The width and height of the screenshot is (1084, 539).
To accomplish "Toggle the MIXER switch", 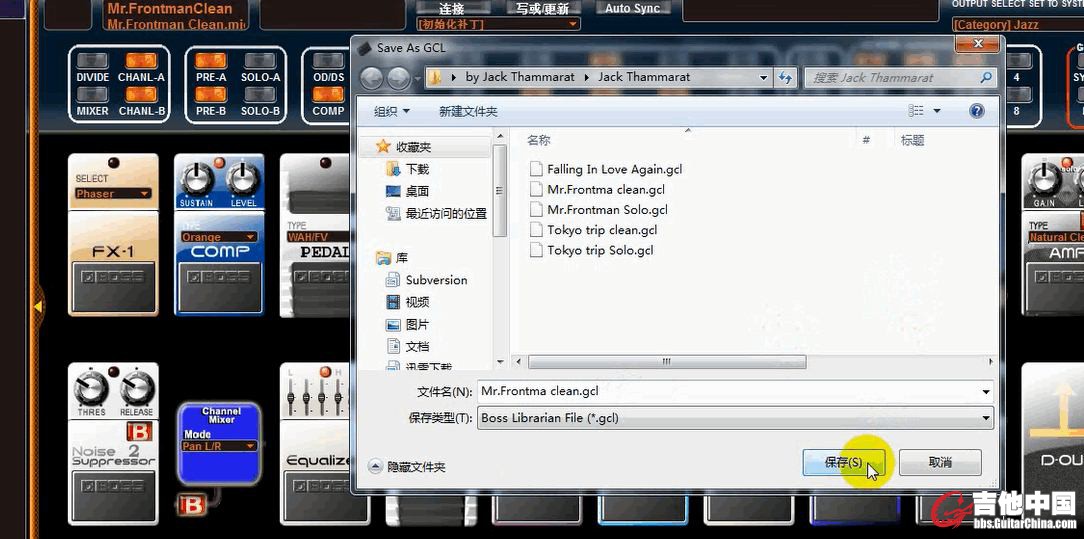I will tap(92, 94).
